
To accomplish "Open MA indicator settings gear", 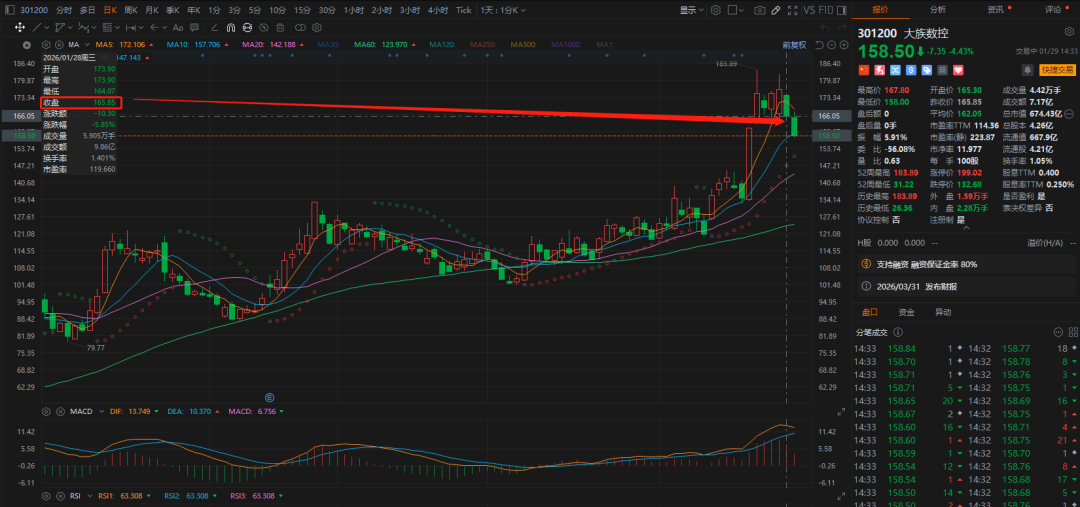I will 46,45.
